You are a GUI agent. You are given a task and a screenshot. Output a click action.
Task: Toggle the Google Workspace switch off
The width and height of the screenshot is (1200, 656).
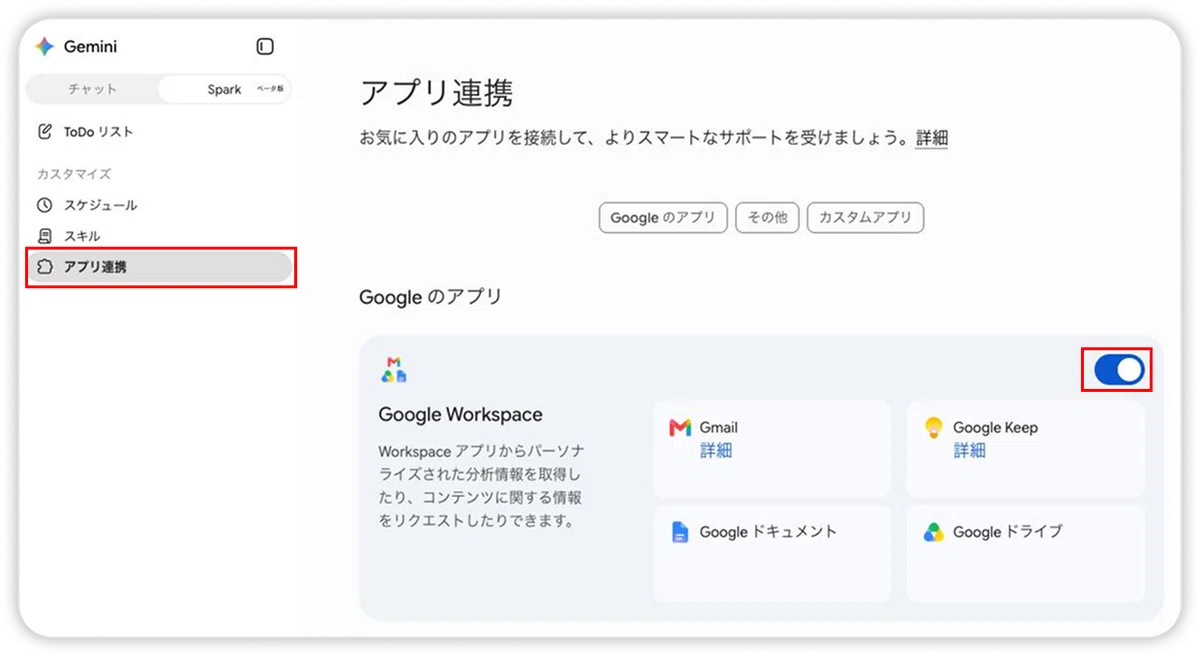click(1118, 370)
